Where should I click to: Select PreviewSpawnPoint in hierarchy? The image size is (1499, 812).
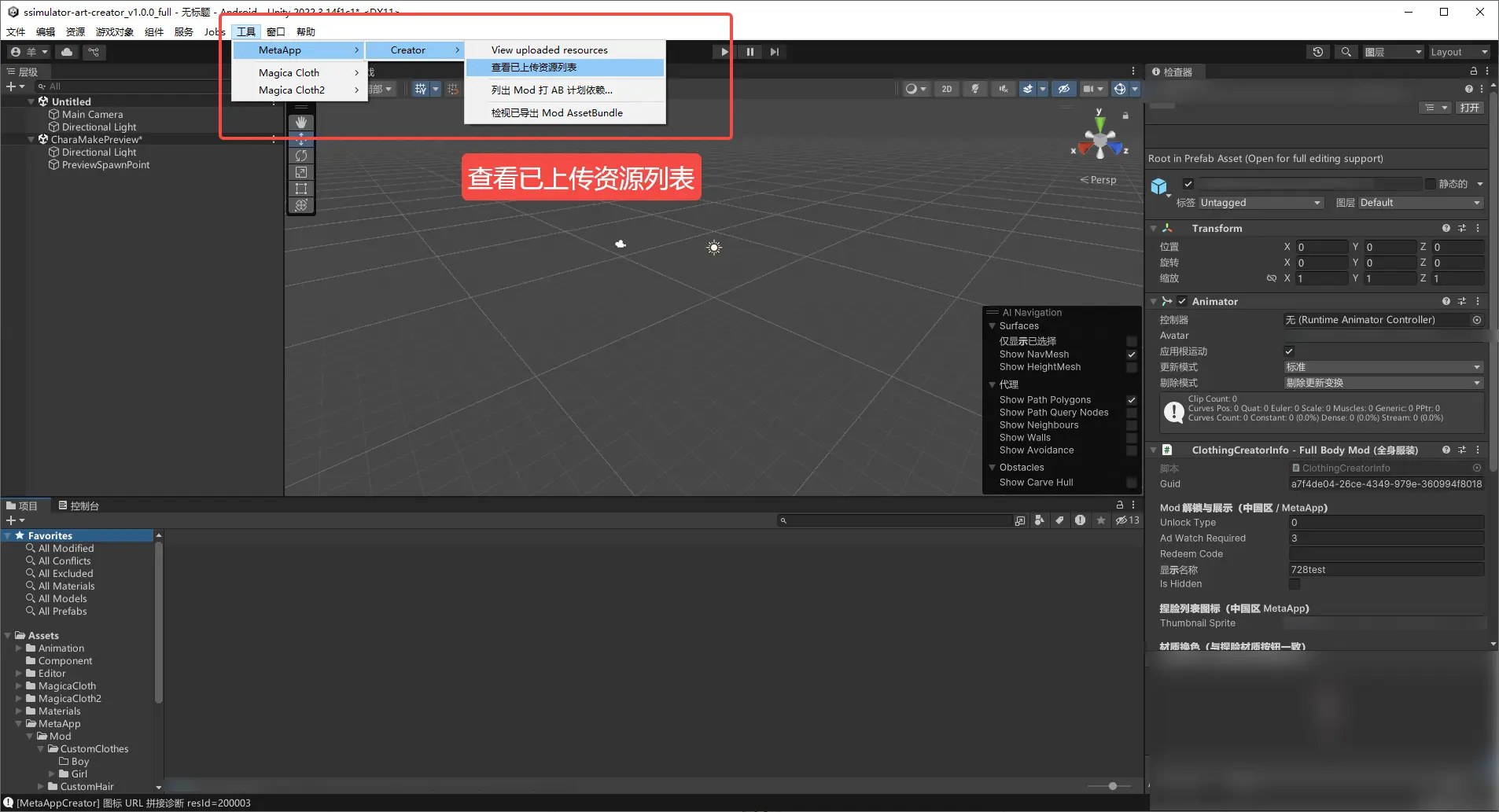tap(105, 165)
